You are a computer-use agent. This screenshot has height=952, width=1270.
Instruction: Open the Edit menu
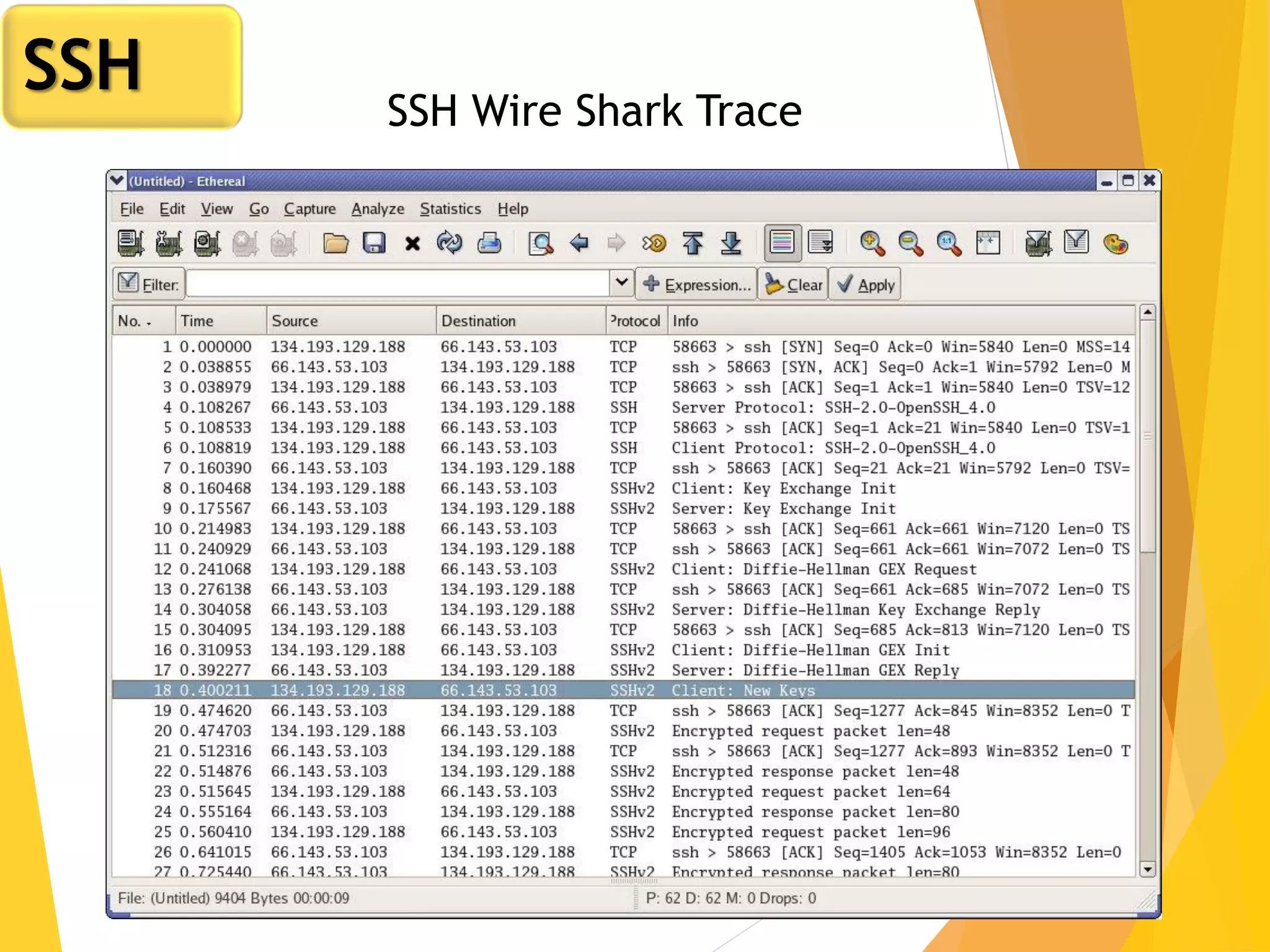click(x=172, y=209)
